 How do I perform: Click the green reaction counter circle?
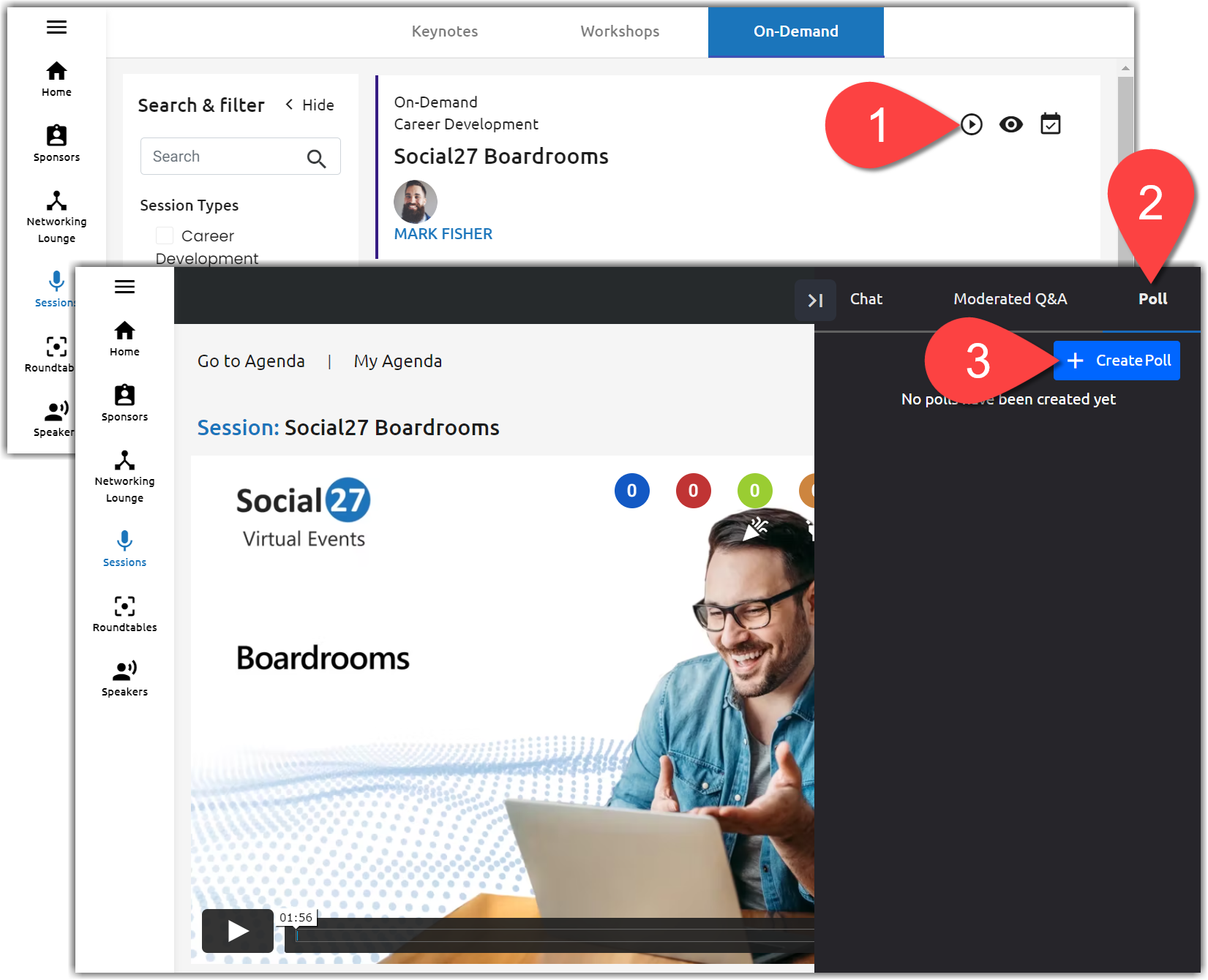coord(755,491)
